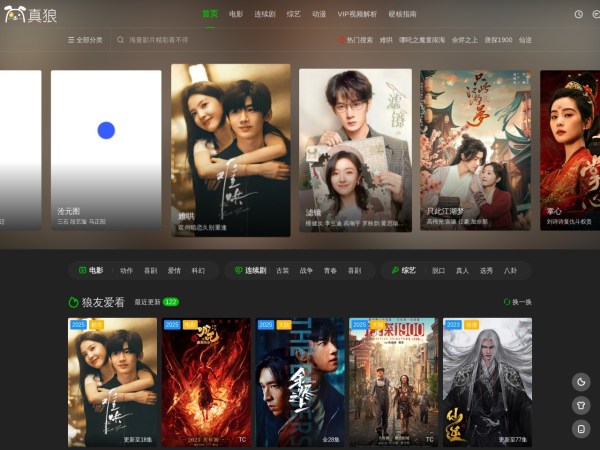
Task: Click the 电影 category pill icon
Action: 83,270
